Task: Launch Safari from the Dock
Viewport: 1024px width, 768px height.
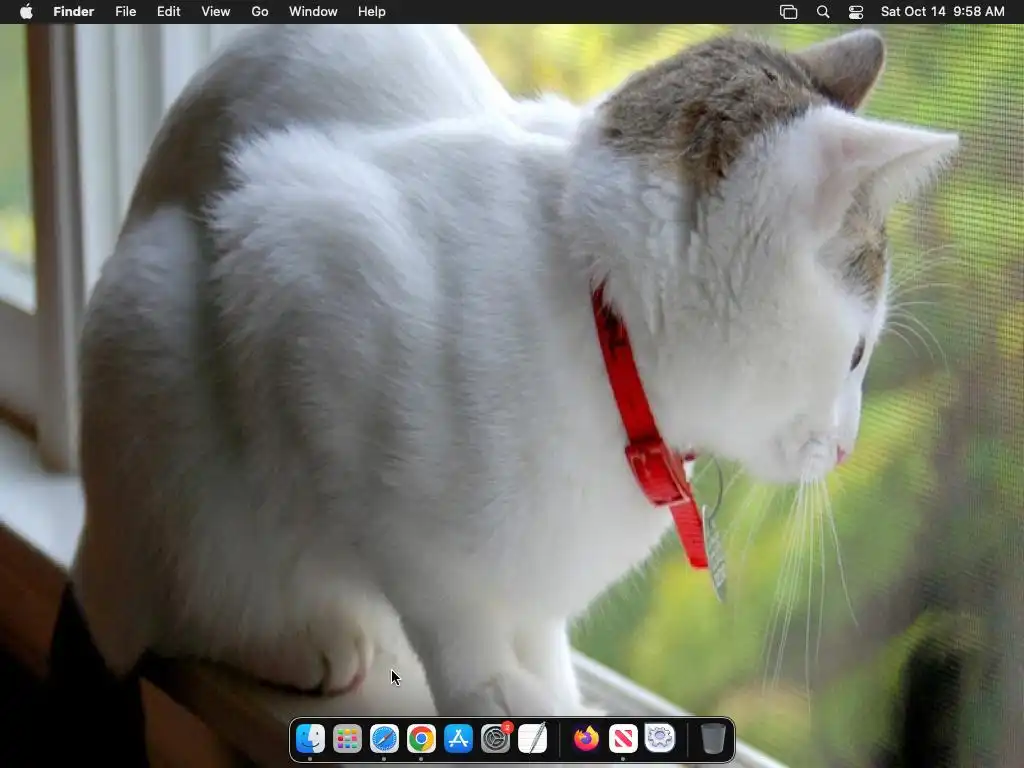Action: [x=384, y=739]
